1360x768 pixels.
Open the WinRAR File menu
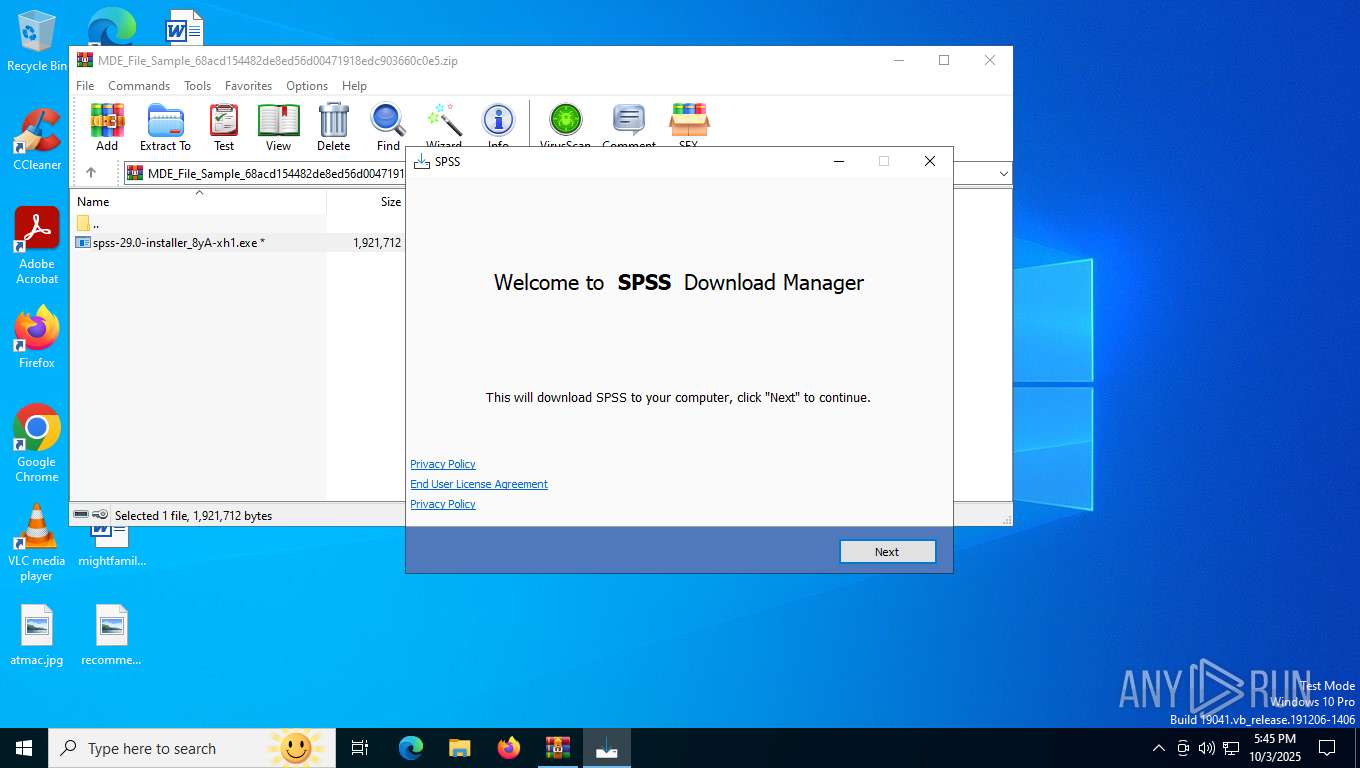85,86
